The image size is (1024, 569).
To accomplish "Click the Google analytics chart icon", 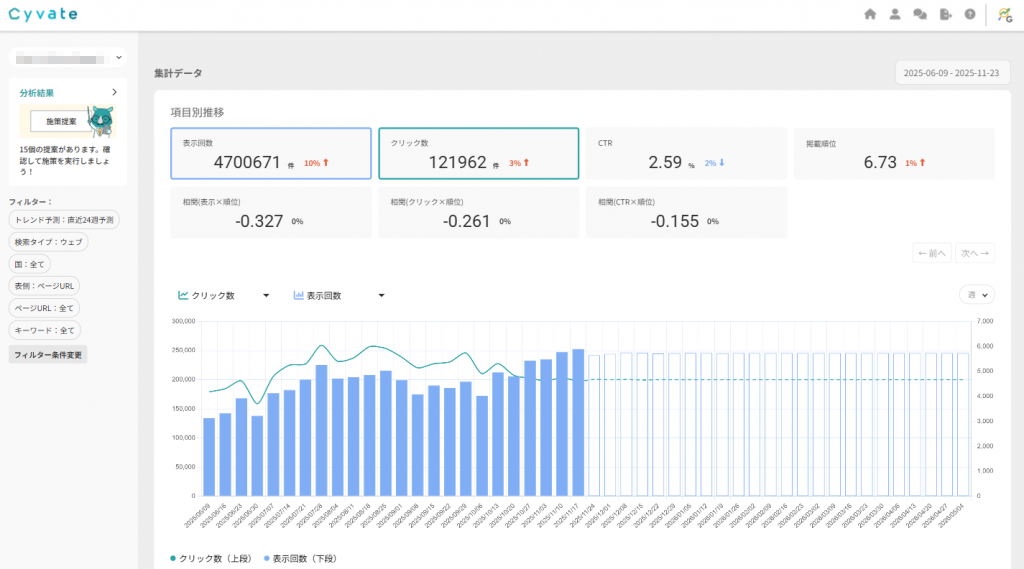I will (1003, 14).
